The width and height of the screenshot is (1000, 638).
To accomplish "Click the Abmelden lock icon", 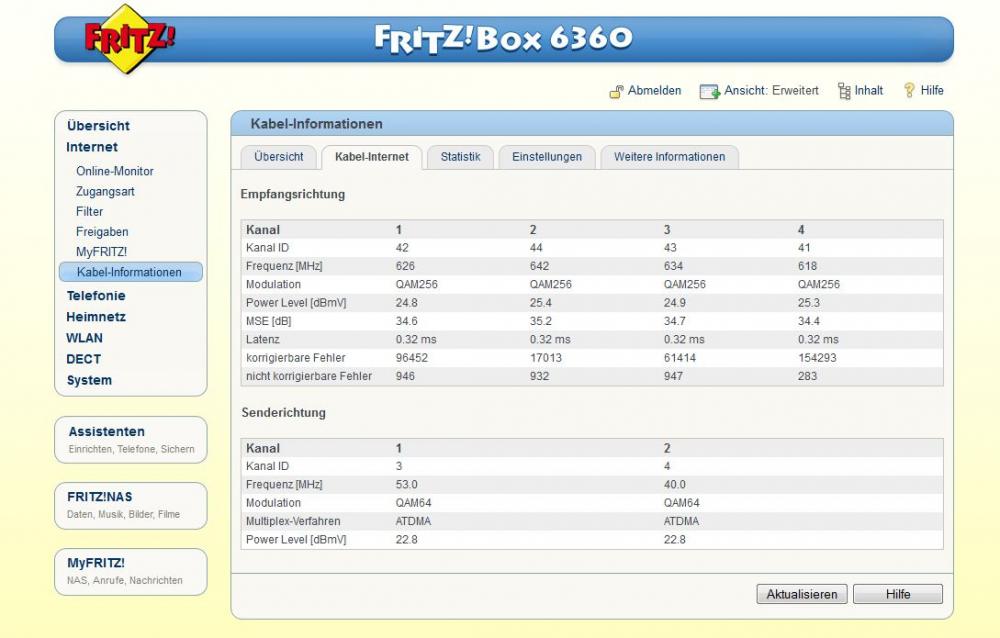I will (616, 91).
